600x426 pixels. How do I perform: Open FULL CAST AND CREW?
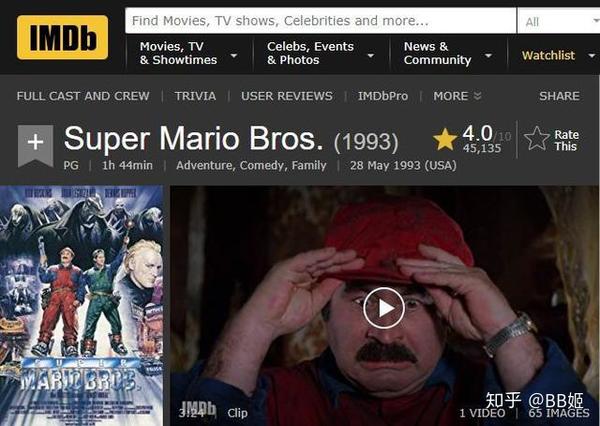tap(83, 96)
